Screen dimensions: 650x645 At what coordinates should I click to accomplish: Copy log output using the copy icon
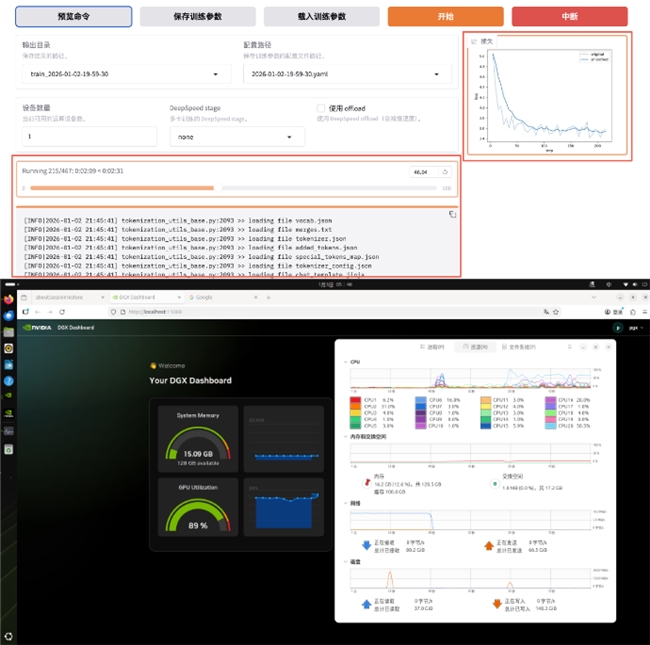coord(452,213)
